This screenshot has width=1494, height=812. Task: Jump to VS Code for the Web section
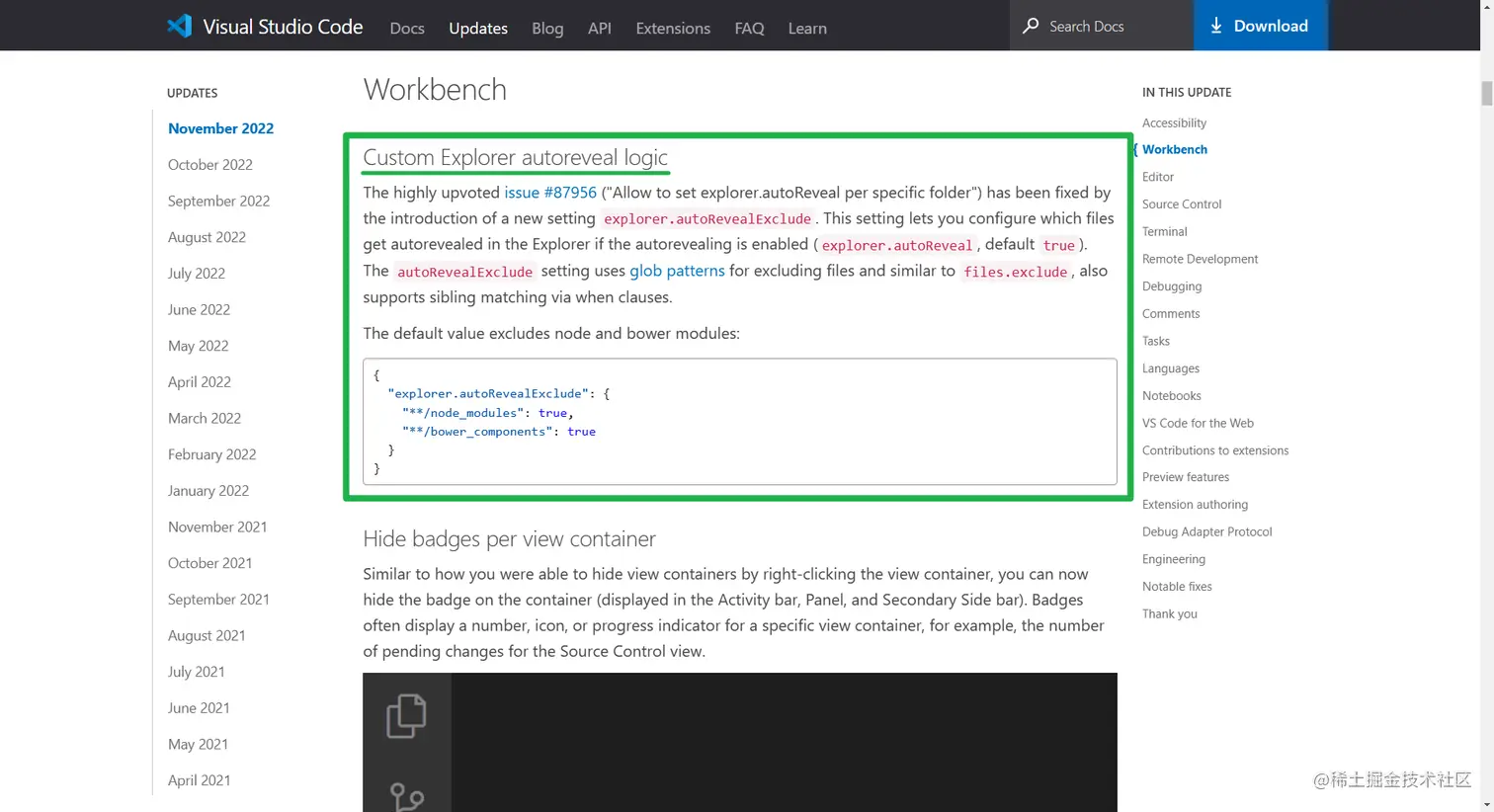coord(1198,423)
